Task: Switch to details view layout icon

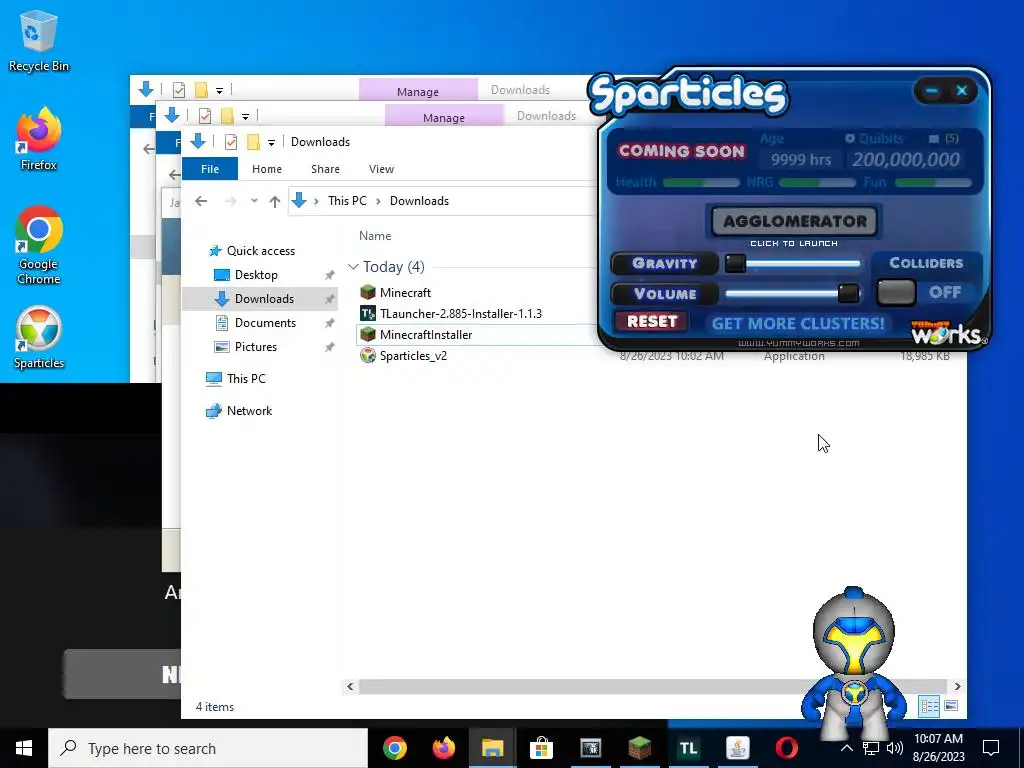Action: pos(929,706)
